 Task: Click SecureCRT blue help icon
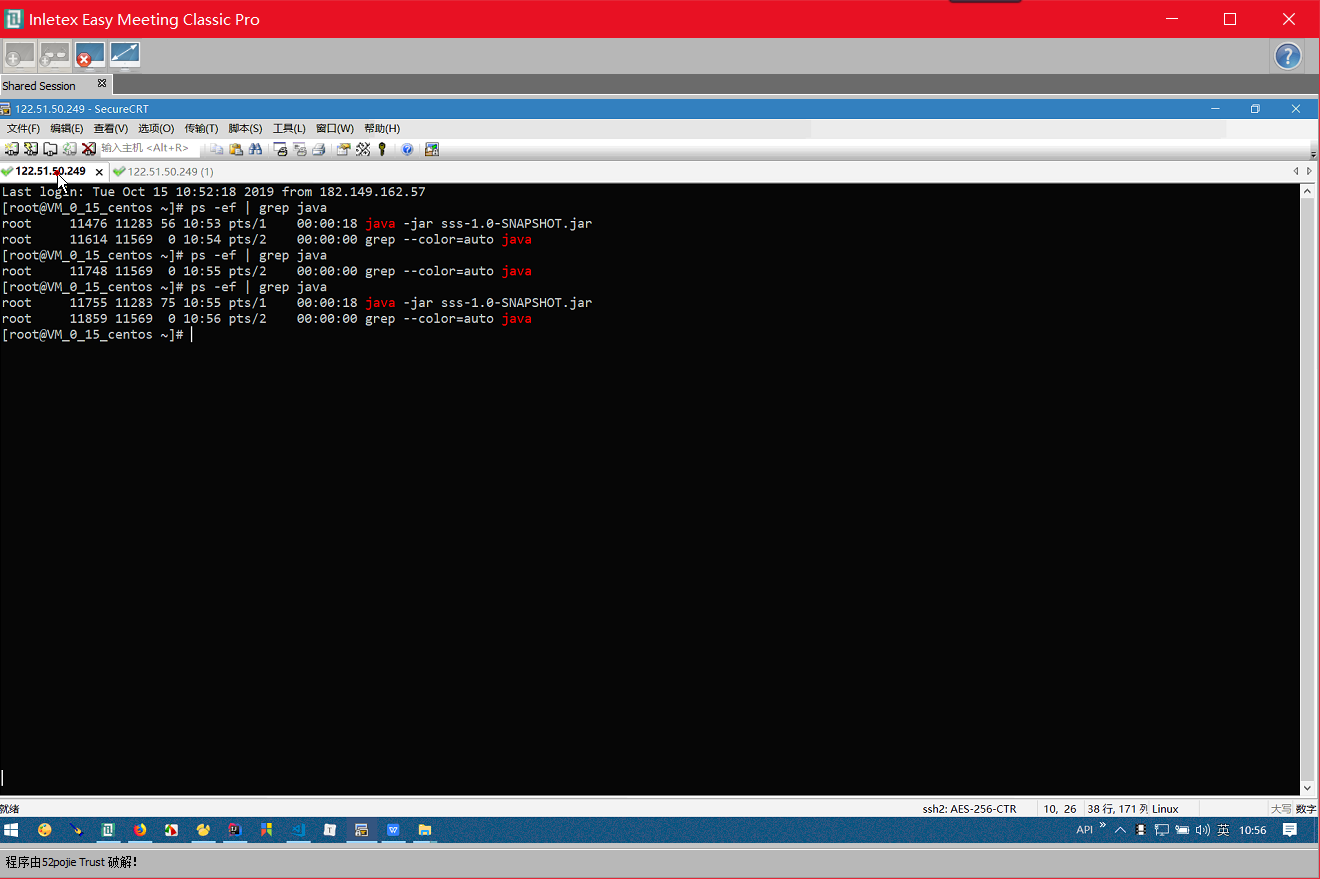407,149
